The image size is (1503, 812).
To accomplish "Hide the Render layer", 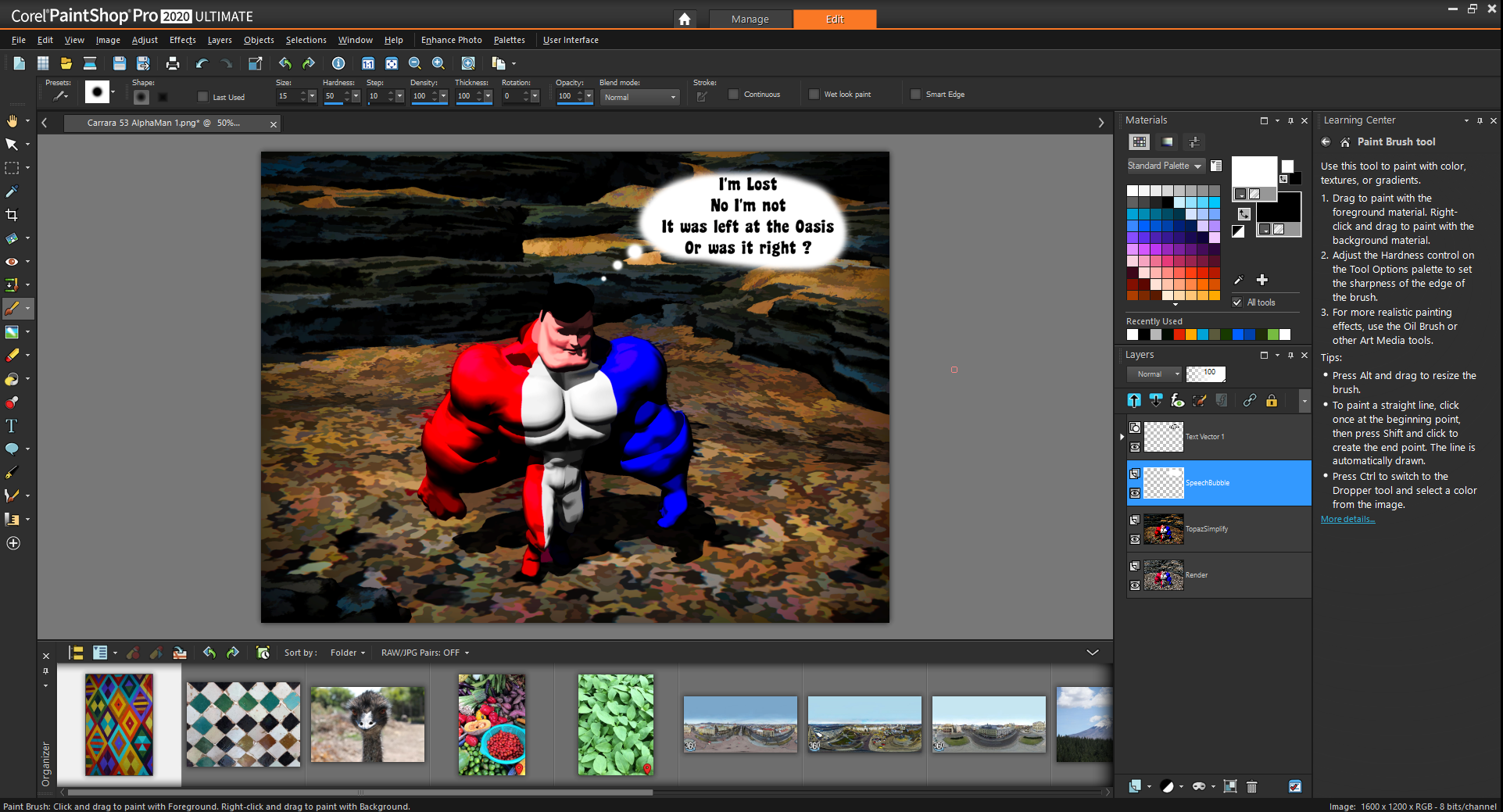I will coord(1135,585).
